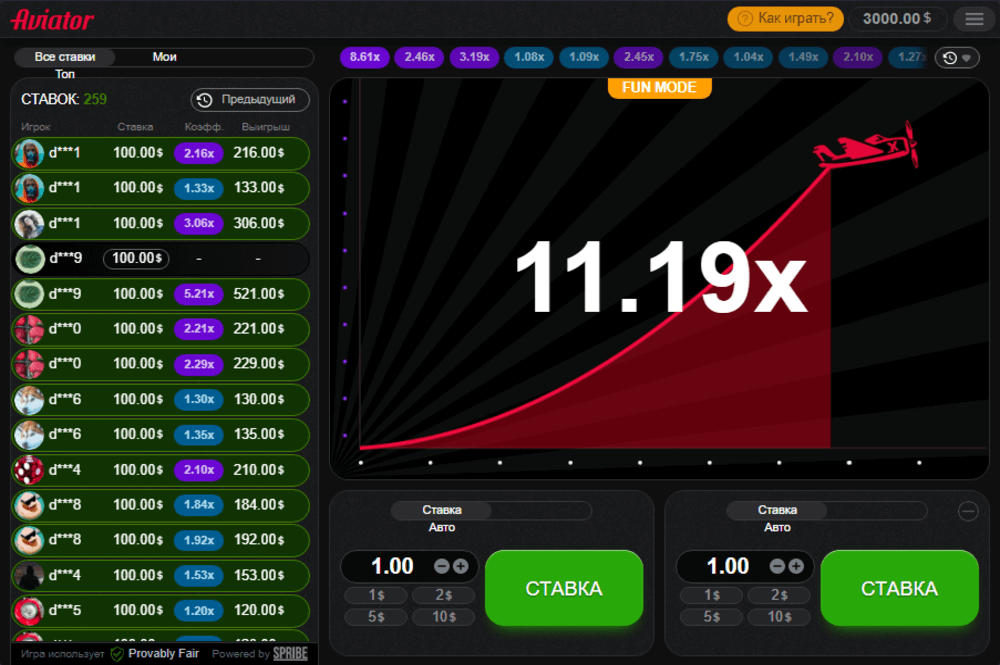The height and width of the screenshot is (665, 1000).
Task: Click the Aviator logo
Action: pyautogui.click(x=53, y=20)
